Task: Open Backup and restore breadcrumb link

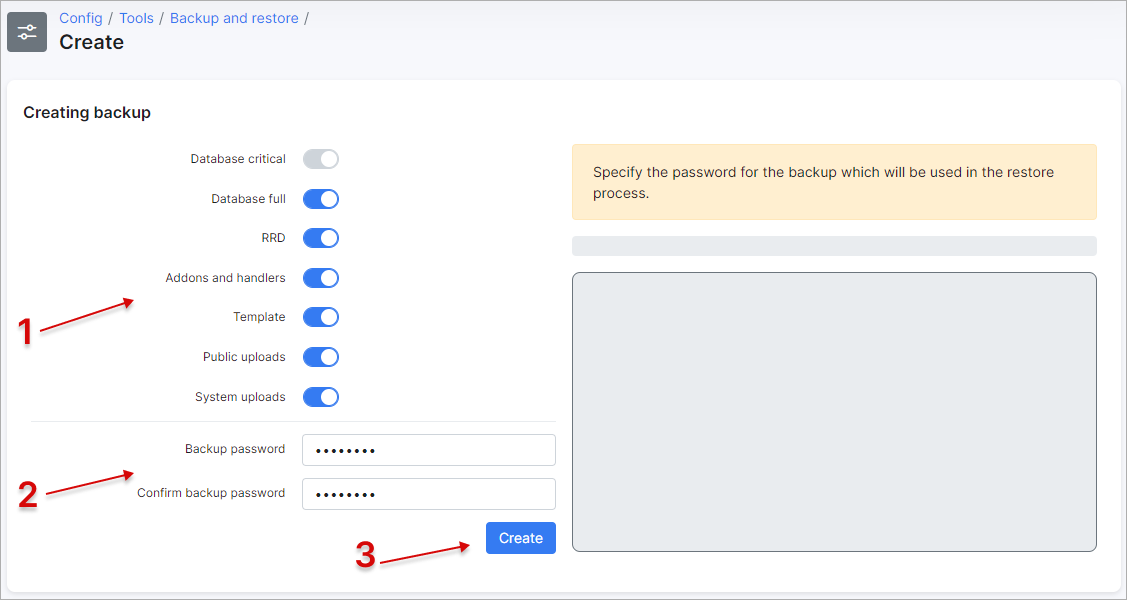Action: 234,18
